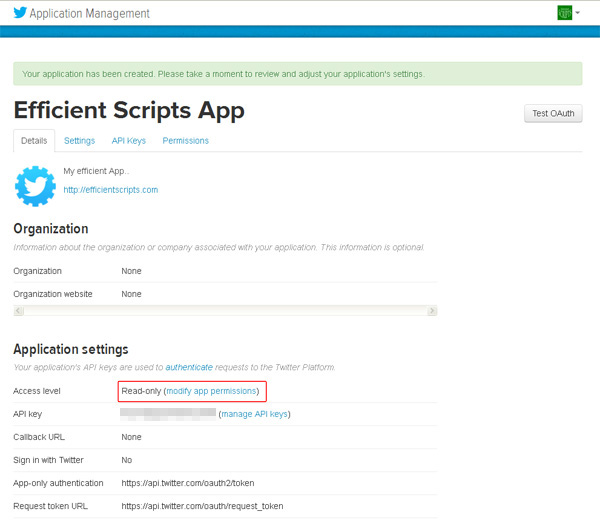Click the API key label

point(28,414)
